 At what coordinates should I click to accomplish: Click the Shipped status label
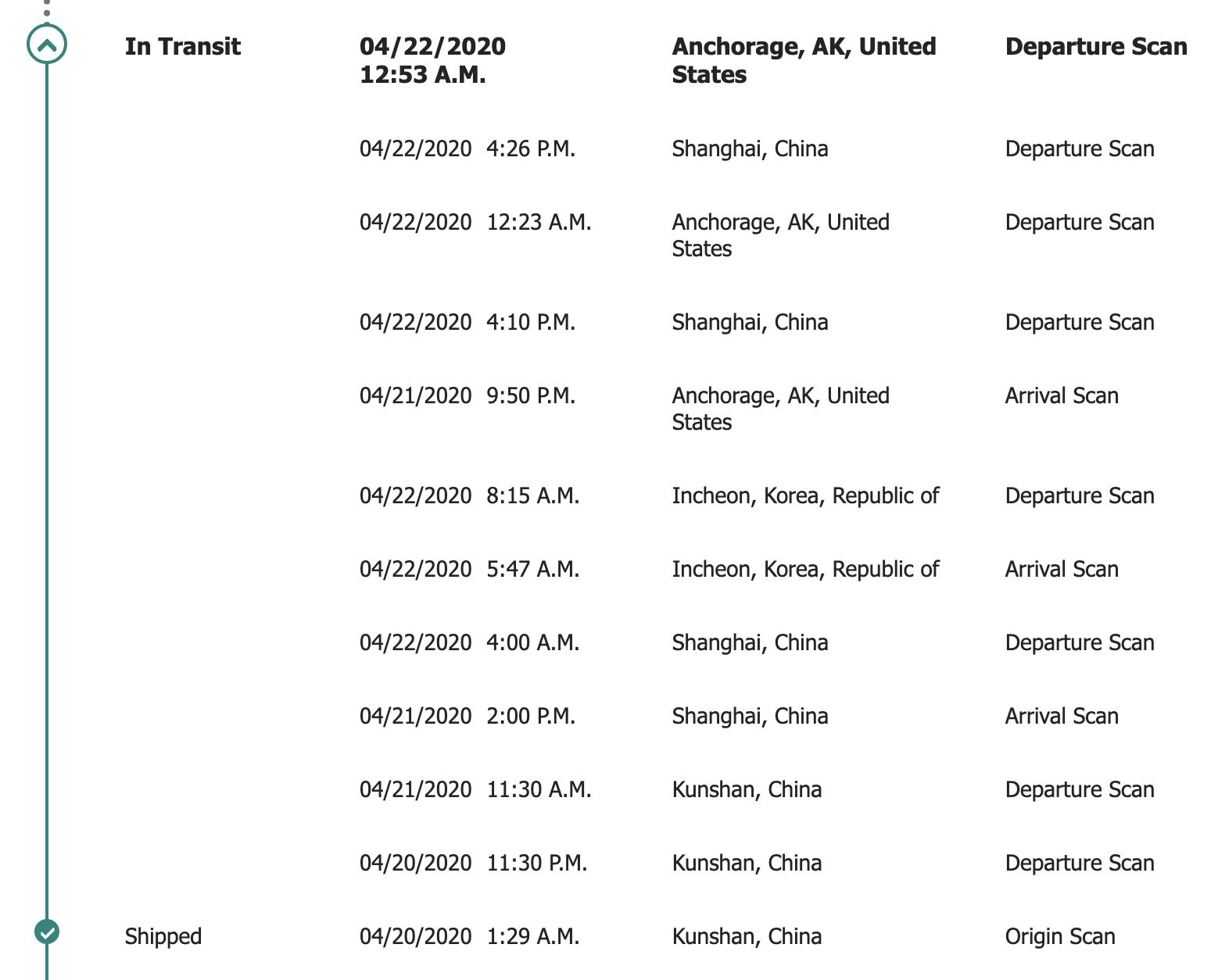click(x=163, y=936)
